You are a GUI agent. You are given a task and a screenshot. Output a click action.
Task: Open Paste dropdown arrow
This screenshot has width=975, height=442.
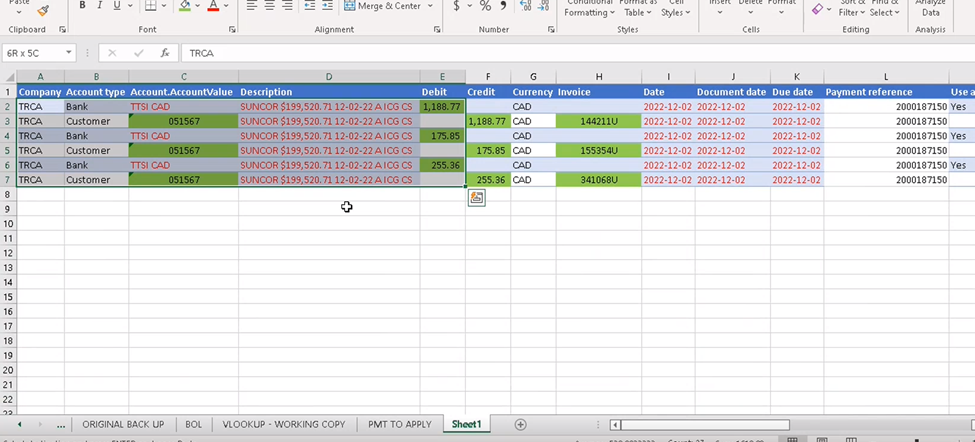[x=19, y=12]
